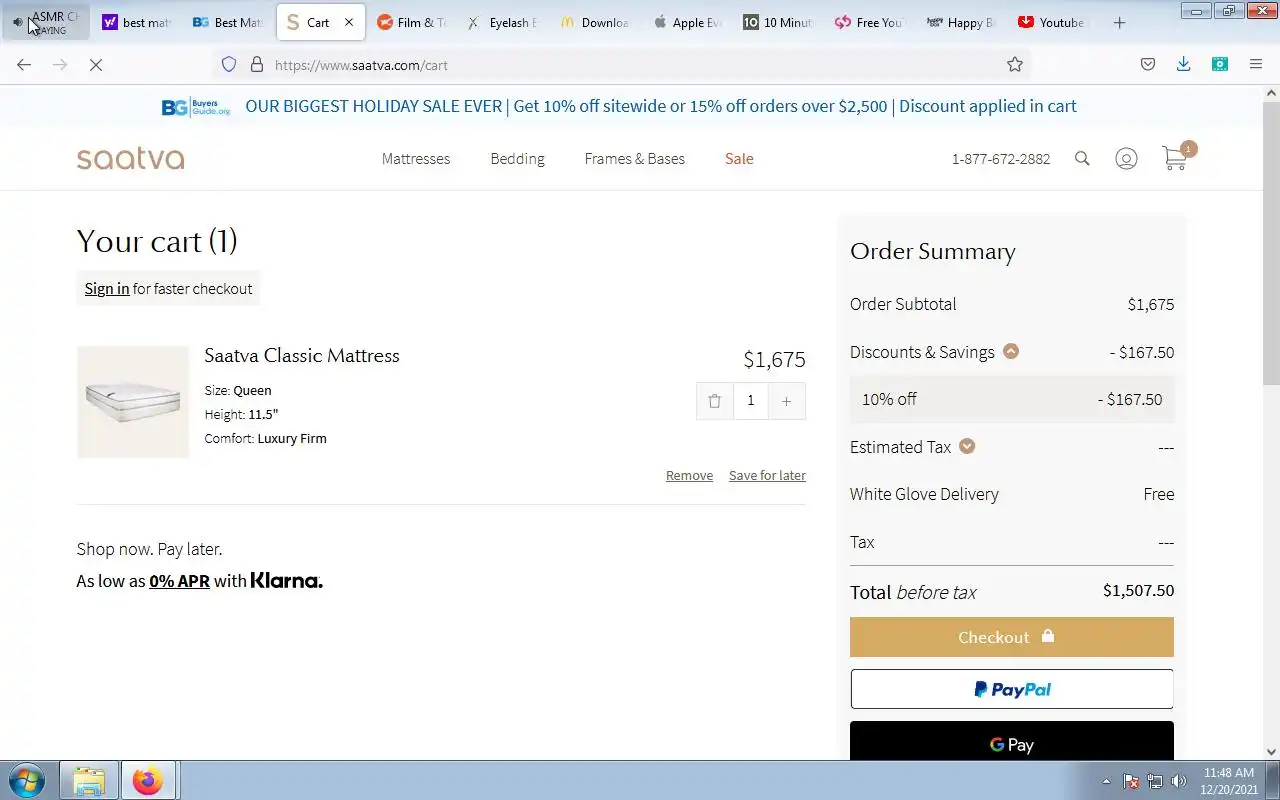The width and height of the screenshot is (1280, 800).
Task: Open the Pocket save icon
Action: point(1148,64)
